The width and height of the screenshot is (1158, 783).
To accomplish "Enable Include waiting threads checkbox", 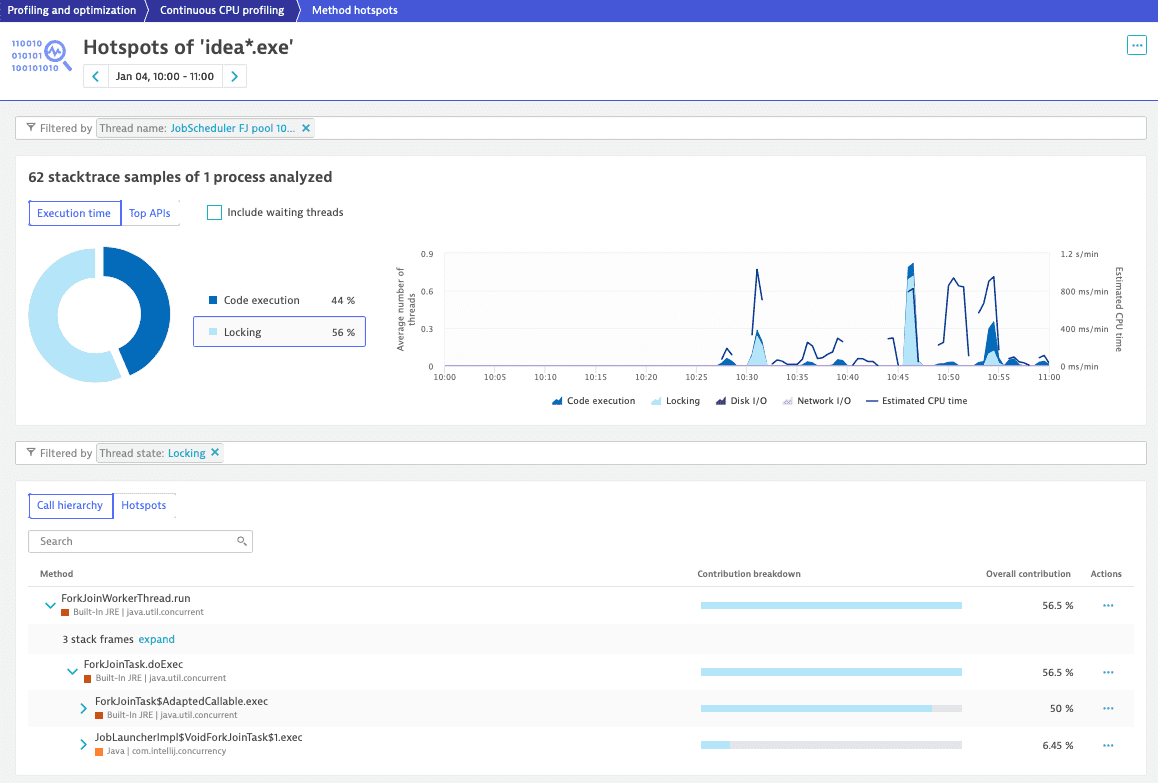I will pos(214,212).
